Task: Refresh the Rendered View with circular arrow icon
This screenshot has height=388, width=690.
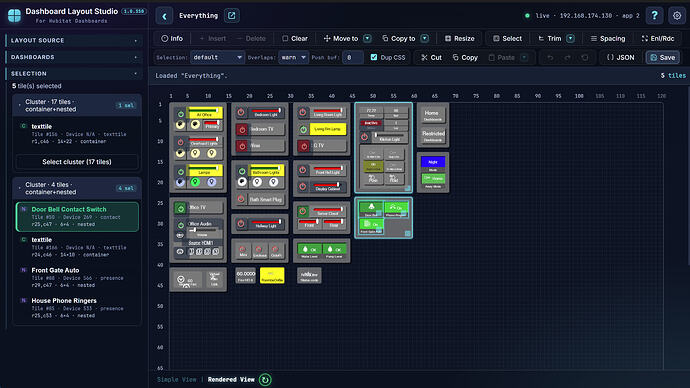Action: pyautogui.click(x=265, y=380)
